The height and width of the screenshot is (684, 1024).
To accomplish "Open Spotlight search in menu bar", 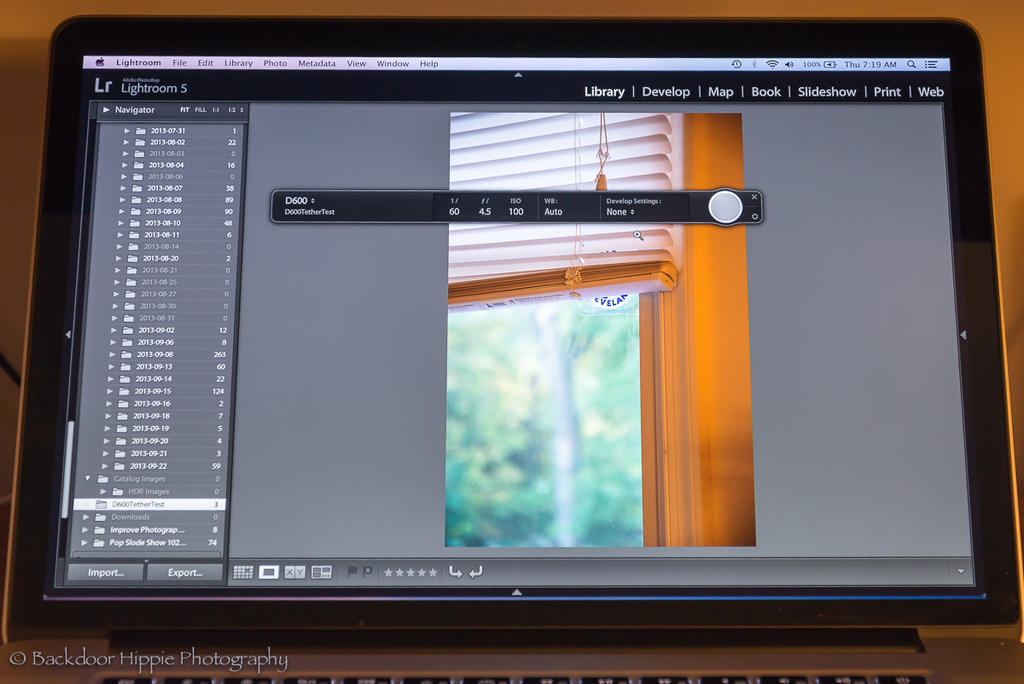I will pyautogui.click(x=911, y=64).
